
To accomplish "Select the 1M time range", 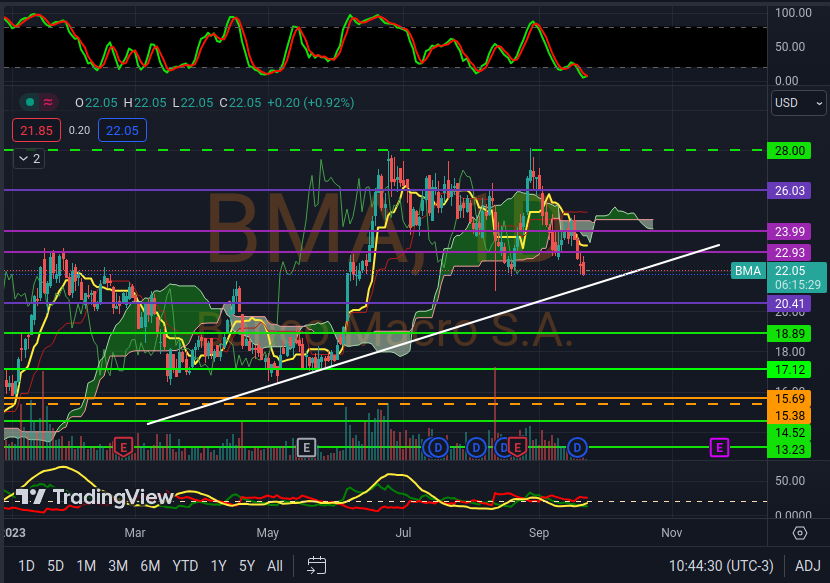I will (86, 566).
